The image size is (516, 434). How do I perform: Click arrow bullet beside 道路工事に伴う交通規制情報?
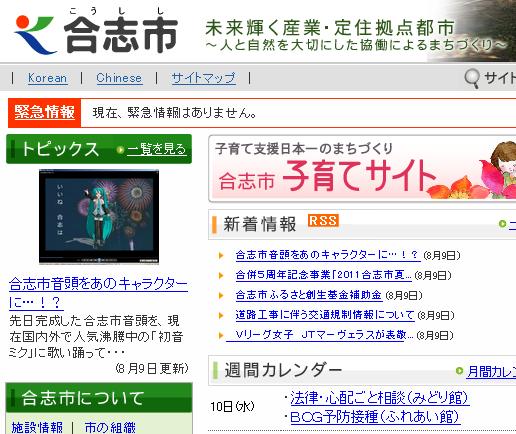tap(221, 316)
